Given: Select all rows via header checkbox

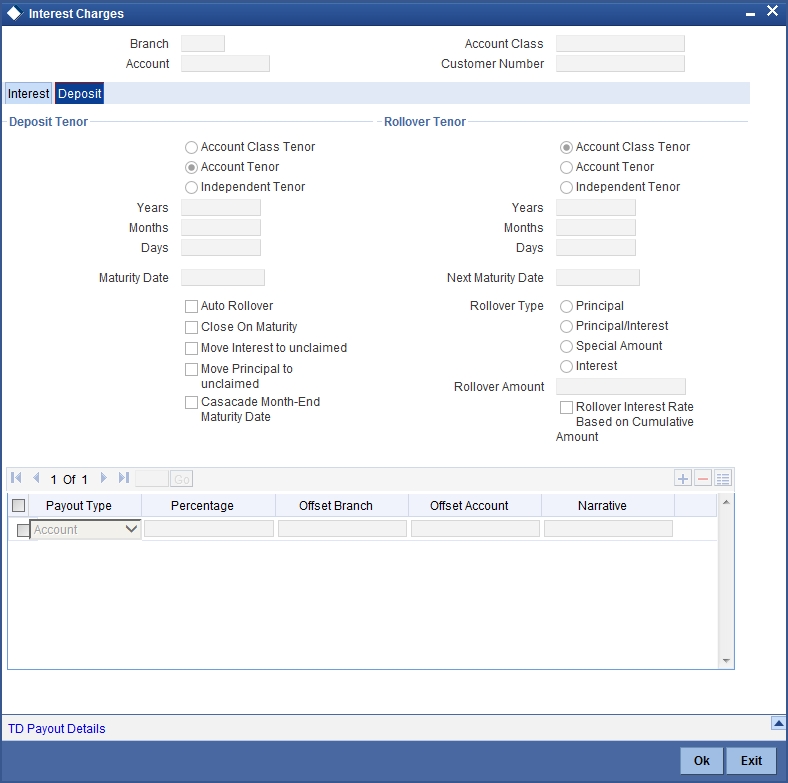Looking at the screenshot, I should pos(19,506).
